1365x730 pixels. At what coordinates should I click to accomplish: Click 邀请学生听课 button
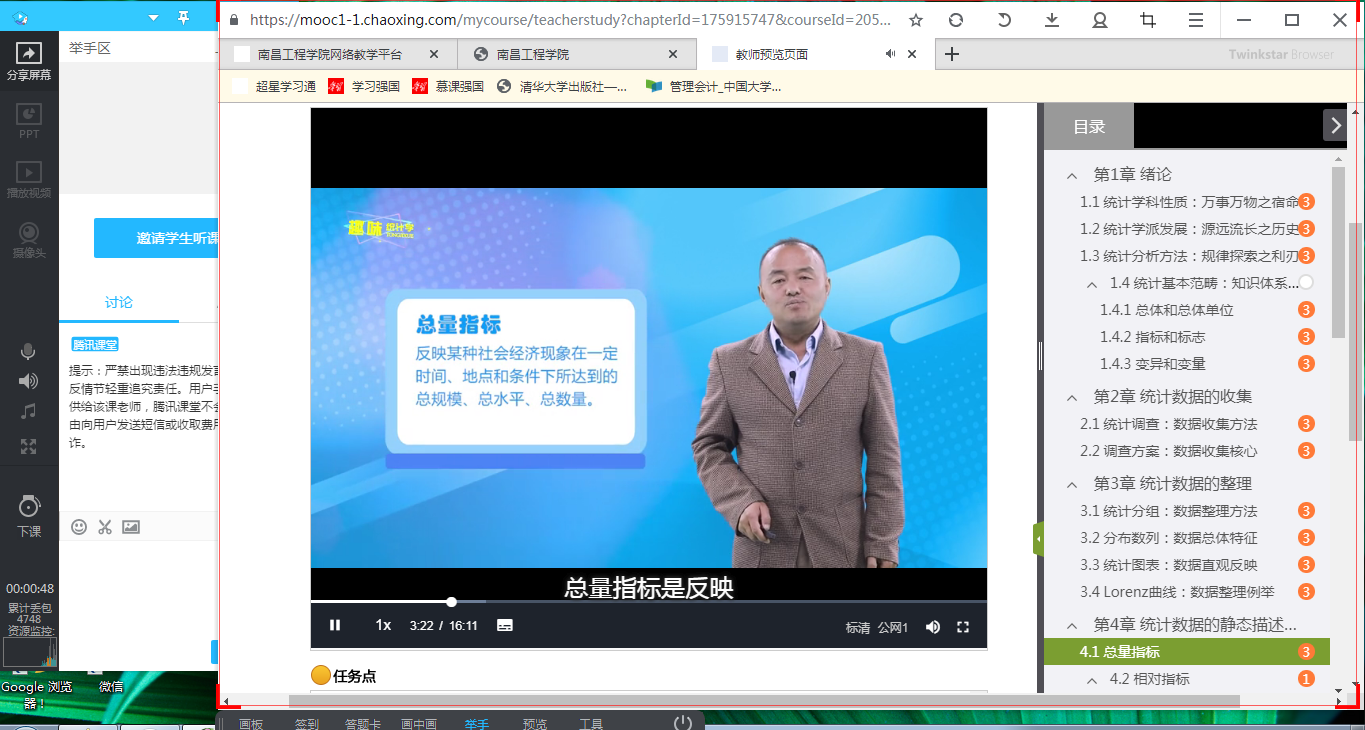[x=156, y=238]
